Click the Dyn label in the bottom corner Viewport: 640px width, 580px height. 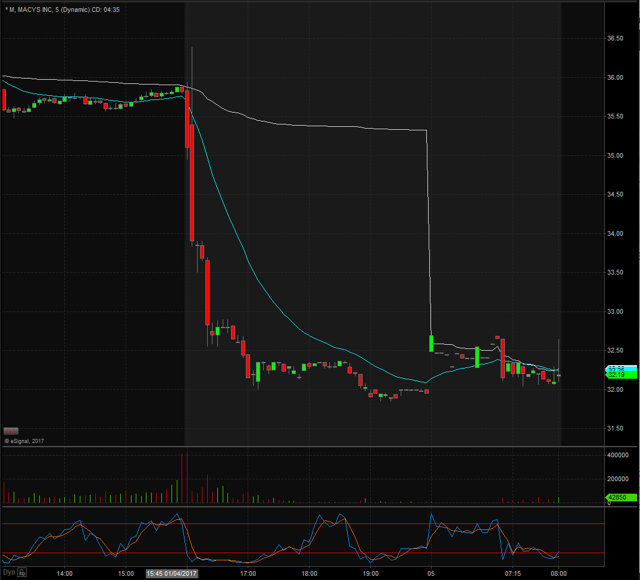tap(9, 573)
